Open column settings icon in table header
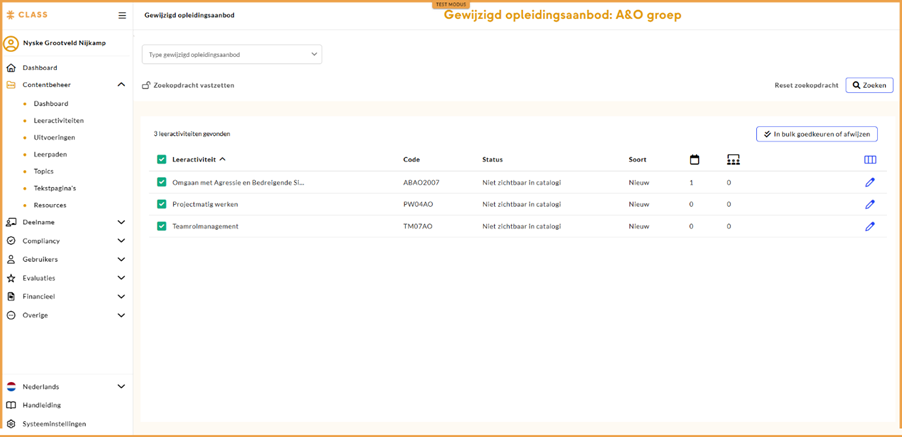This screenshot has height=437, width=902. [x=869, y=160]
